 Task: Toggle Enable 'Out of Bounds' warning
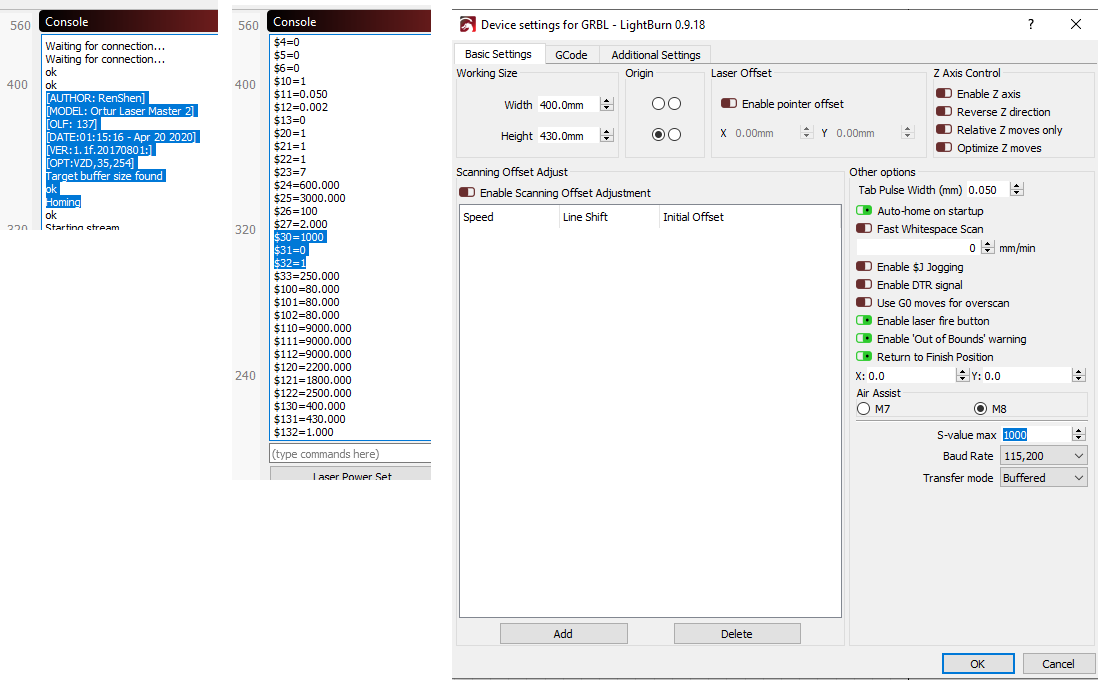coord(864,339)
